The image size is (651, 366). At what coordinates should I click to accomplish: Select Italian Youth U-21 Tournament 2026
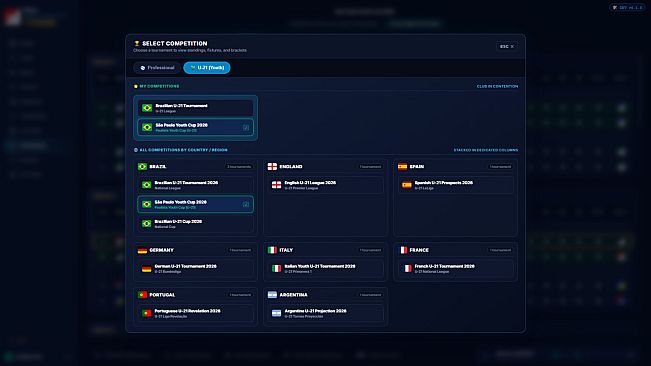(326, 268)
